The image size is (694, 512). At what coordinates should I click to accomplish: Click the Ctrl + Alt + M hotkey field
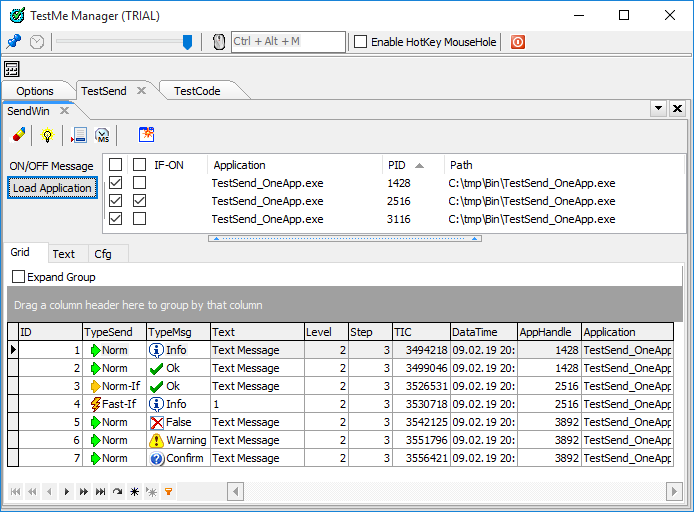(288, 42)
